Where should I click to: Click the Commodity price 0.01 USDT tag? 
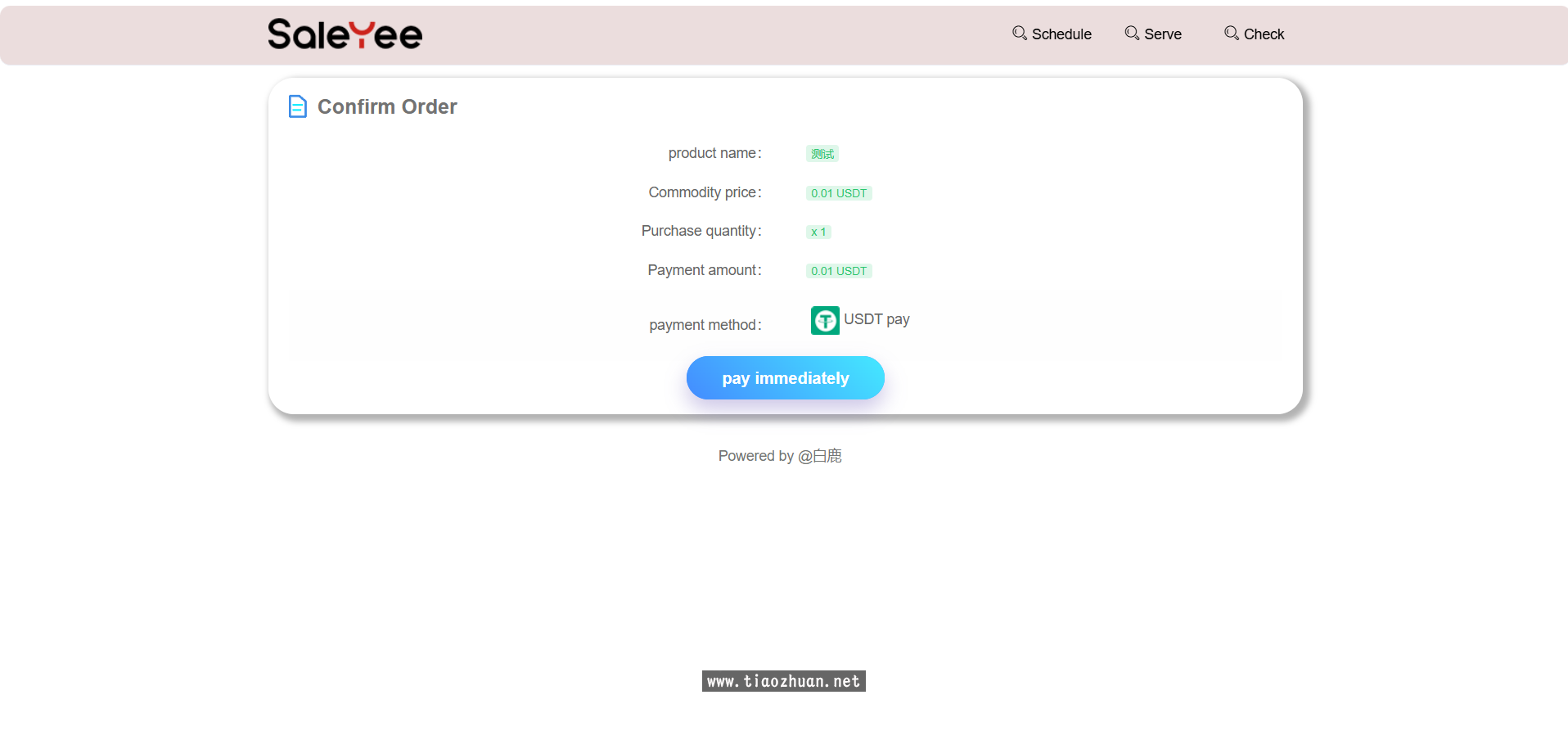point(838,193)
